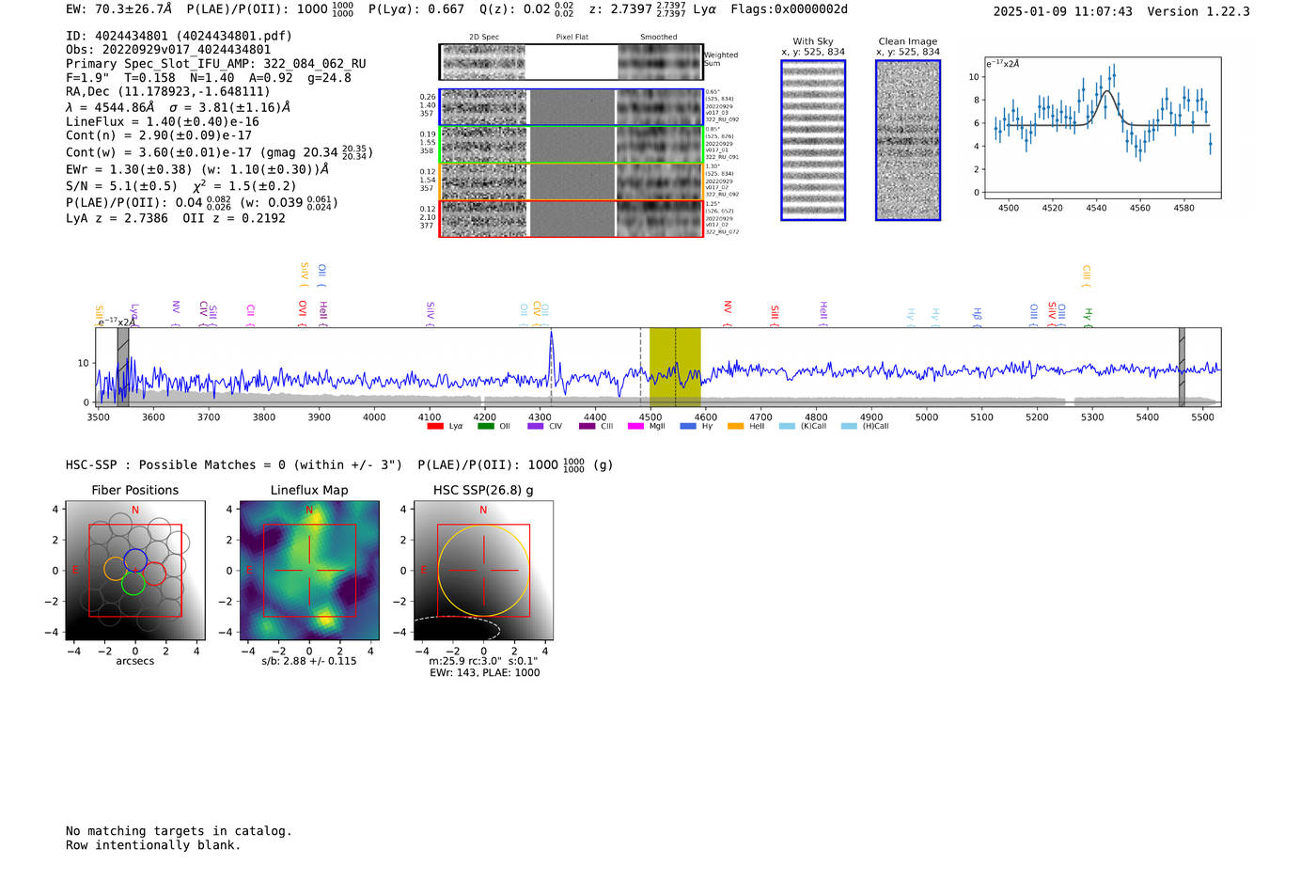Screen dimensions: 1316x896
Task: Click the red Lyα legend swatch
Action: click(x=434, y=426)
